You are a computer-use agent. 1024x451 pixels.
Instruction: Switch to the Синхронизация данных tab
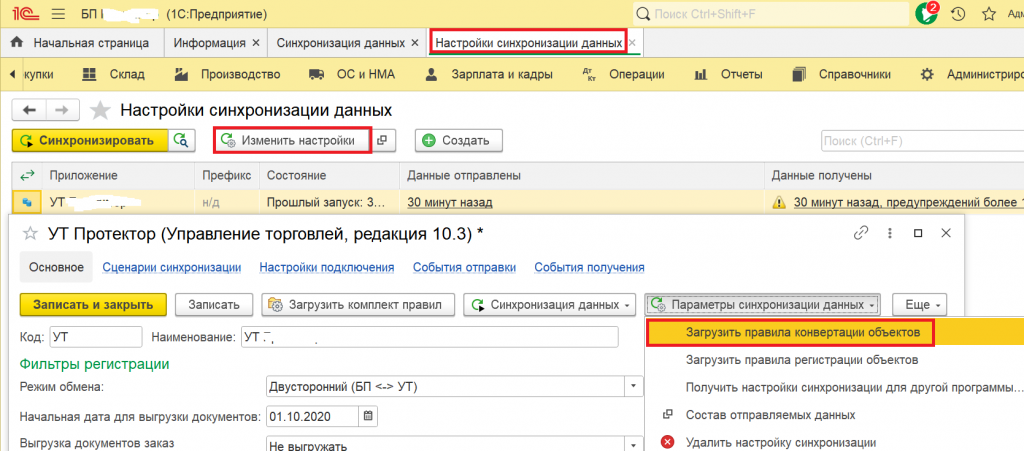(x=340, y=43)
